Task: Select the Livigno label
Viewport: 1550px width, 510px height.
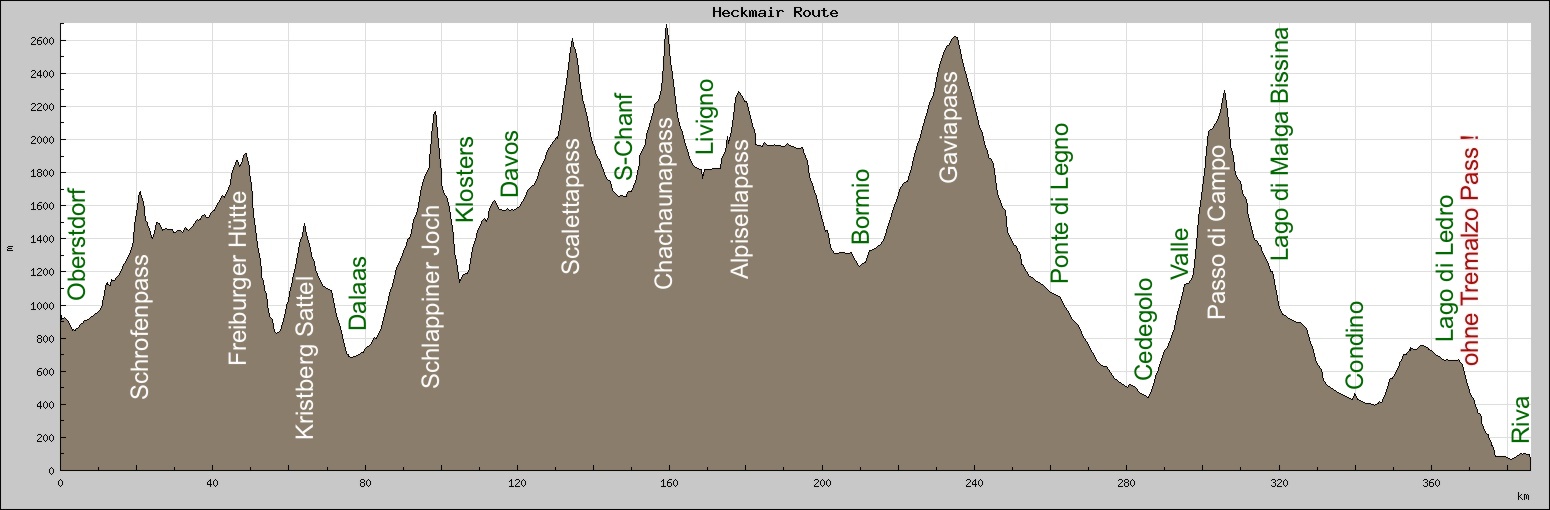Action: coord(706,117)
